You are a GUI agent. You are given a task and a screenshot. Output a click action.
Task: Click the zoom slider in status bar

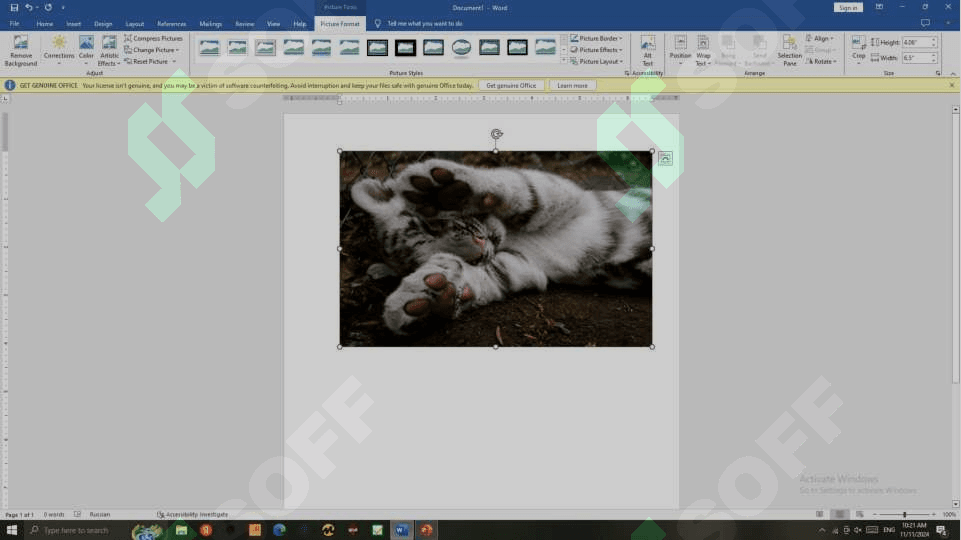coord(904,515)
